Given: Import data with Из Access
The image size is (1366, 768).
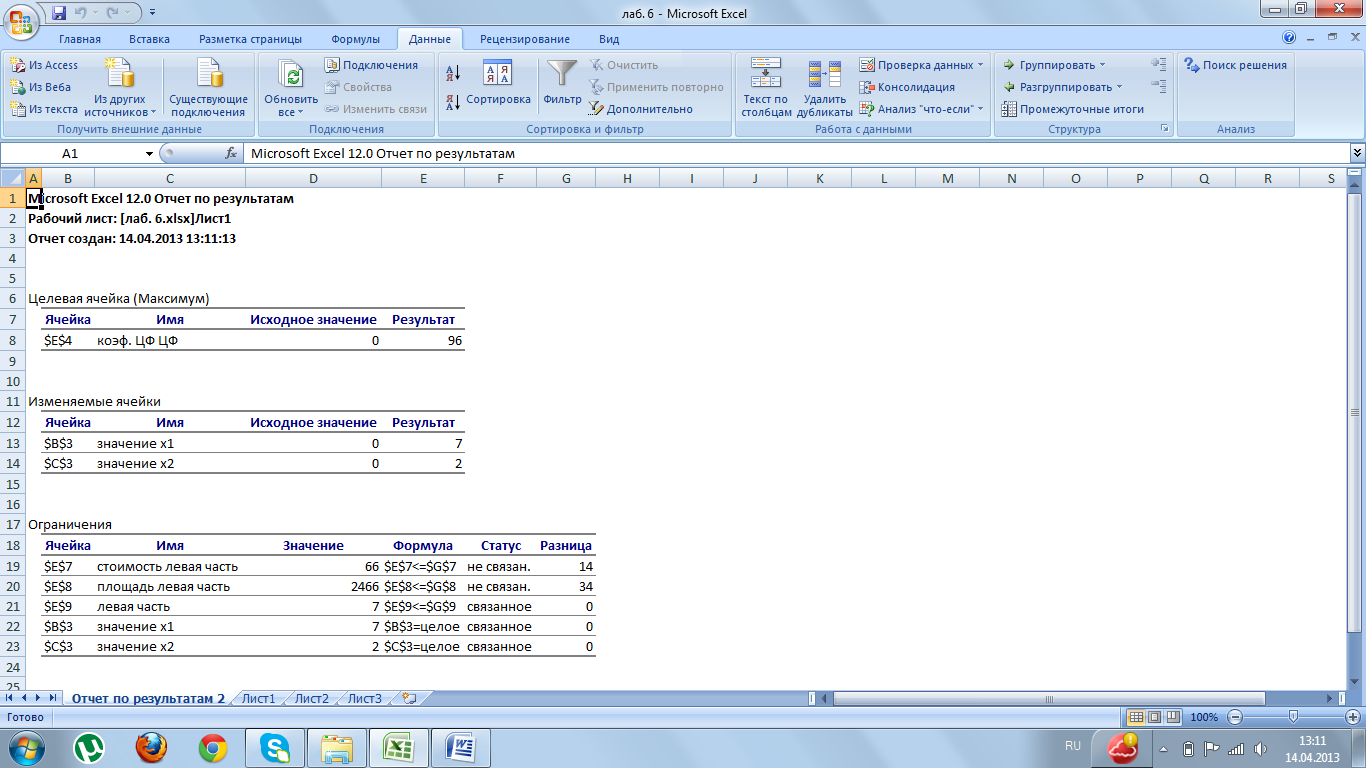Looking at the screenshot, I should tap(44, 65).
